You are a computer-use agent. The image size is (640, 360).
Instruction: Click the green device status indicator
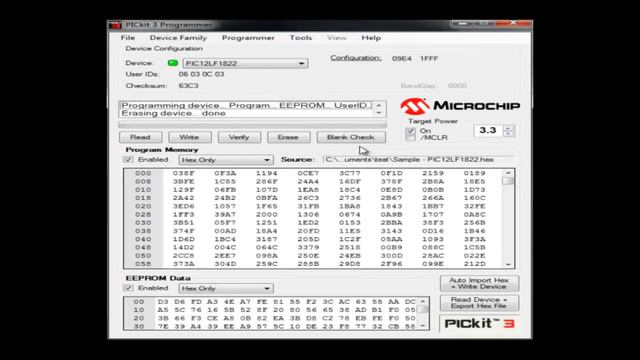pos(173,63)
